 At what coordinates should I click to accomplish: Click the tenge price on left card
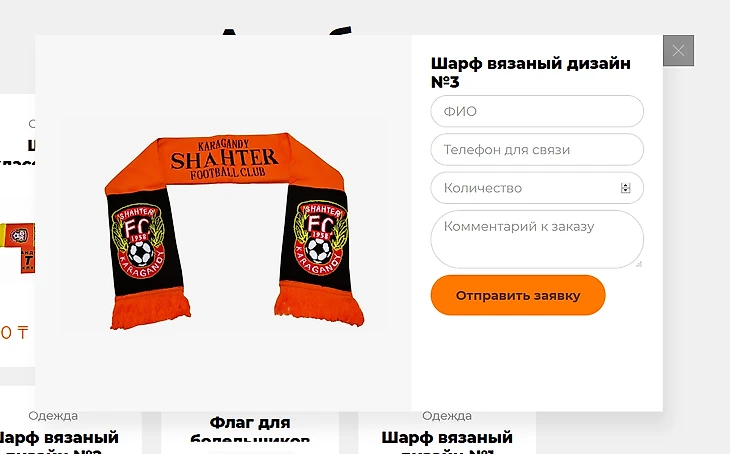(x=14, y=332)
